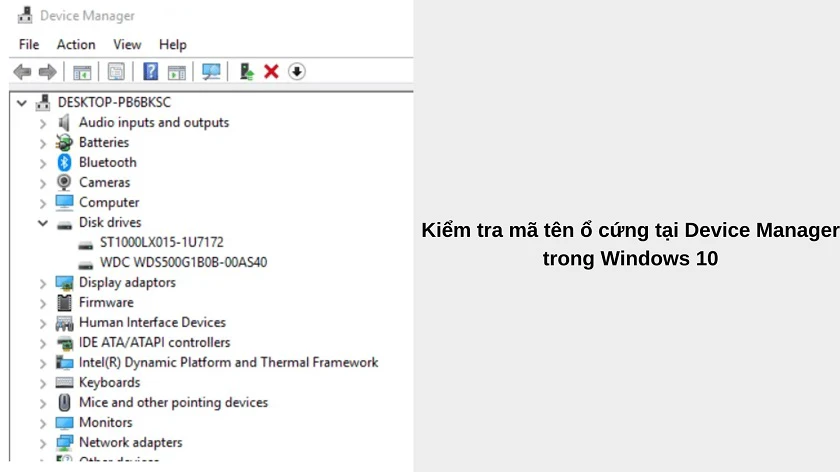
Task: Click the Display adaptors icon
Action: point(64,283)
